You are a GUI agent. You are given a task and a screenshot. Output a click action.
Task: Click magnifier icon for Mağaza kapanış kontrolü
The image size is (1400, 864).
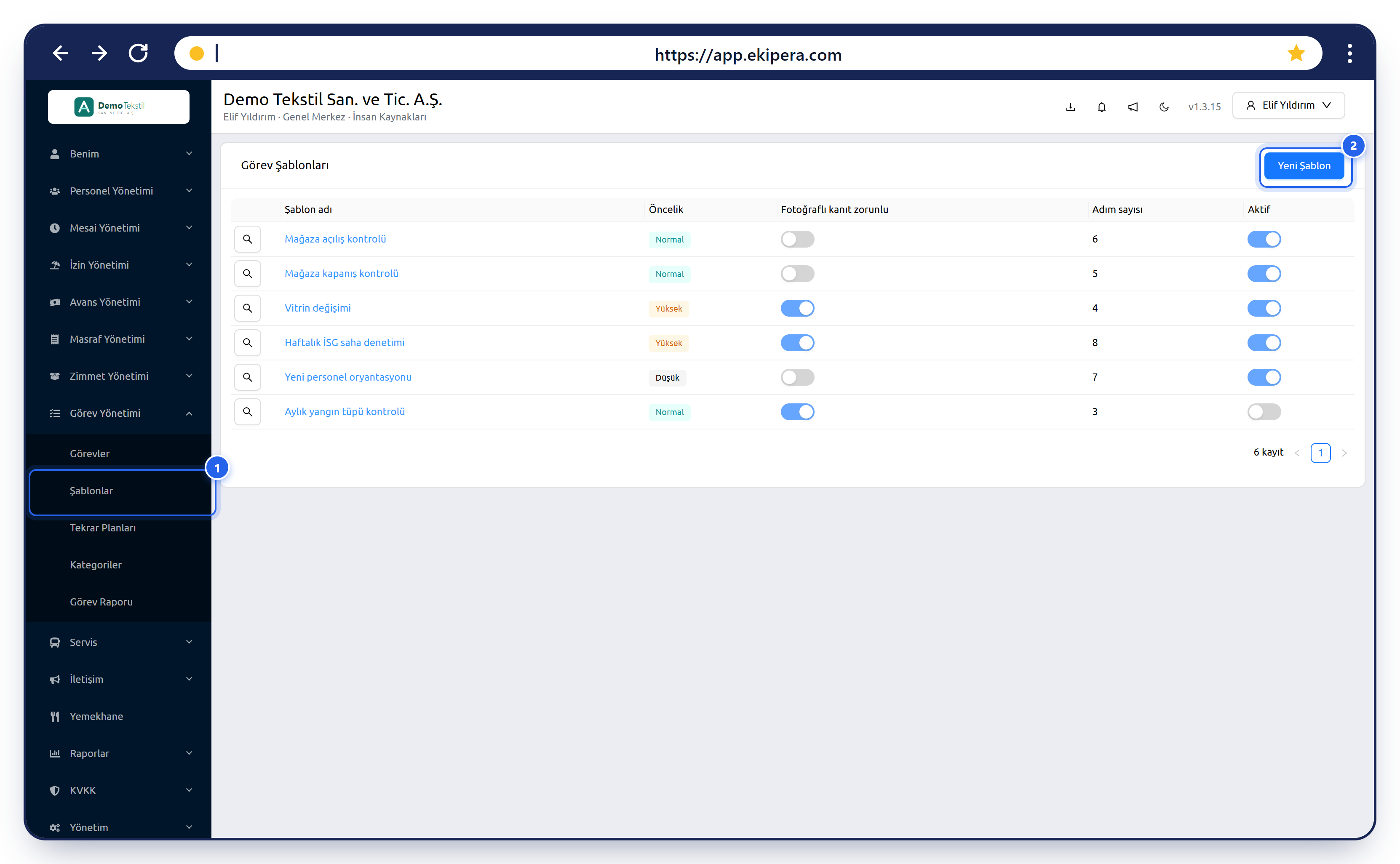tap(247, 274)
